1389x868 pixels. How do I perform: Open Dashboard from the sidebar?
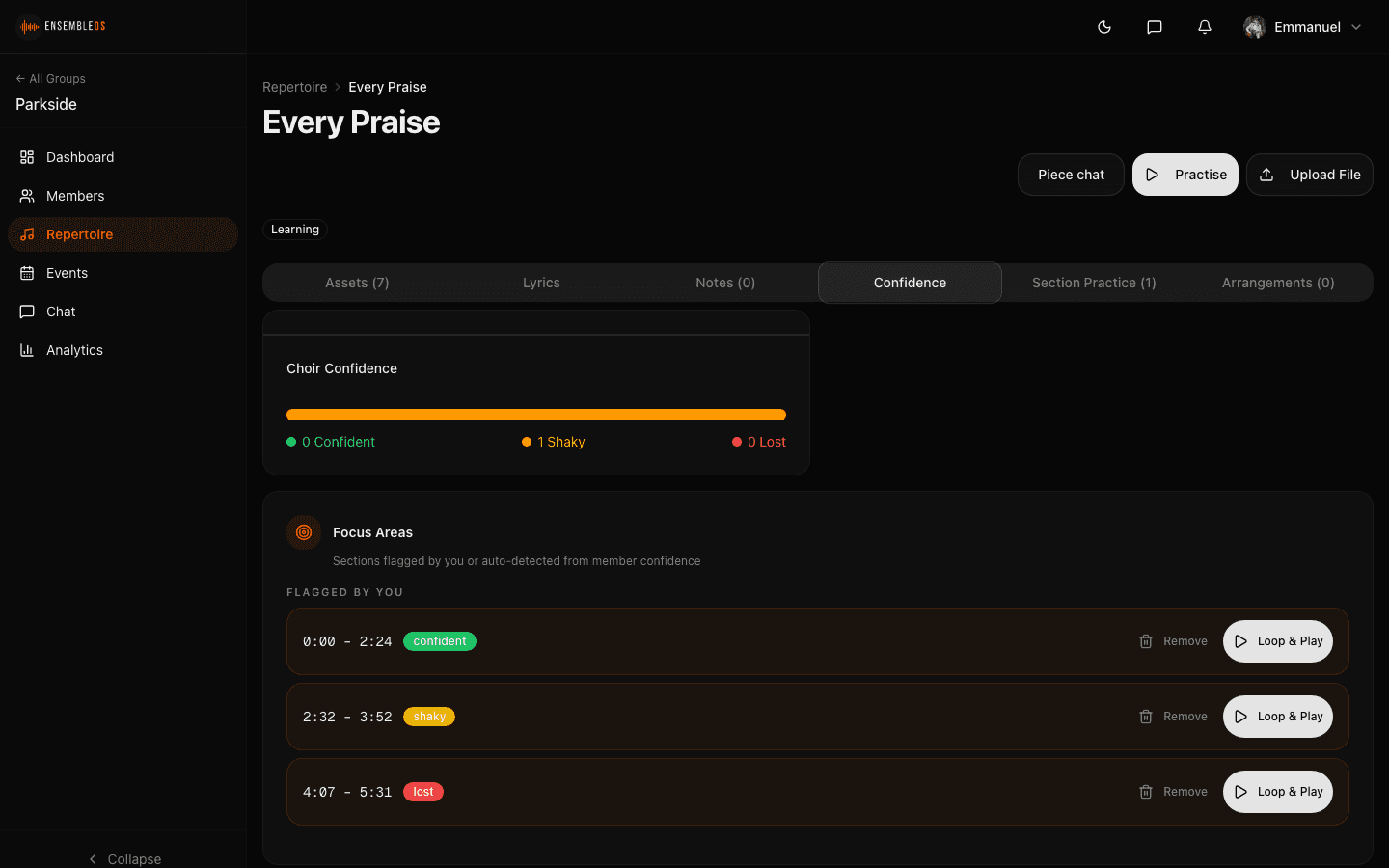click(80, 157)
